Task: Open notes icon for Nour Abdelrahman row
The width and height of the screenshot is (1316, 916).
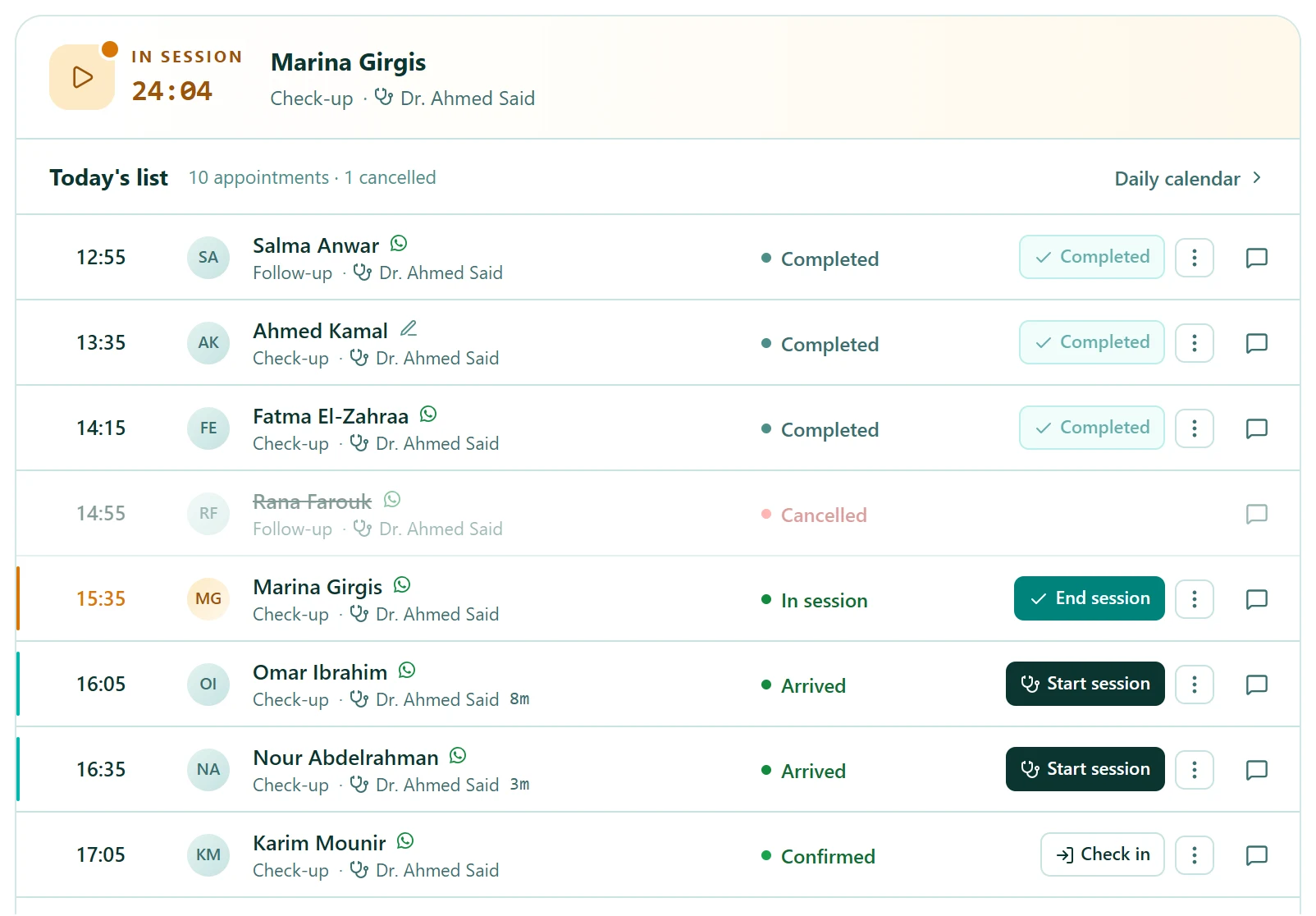Action: 1256,770
